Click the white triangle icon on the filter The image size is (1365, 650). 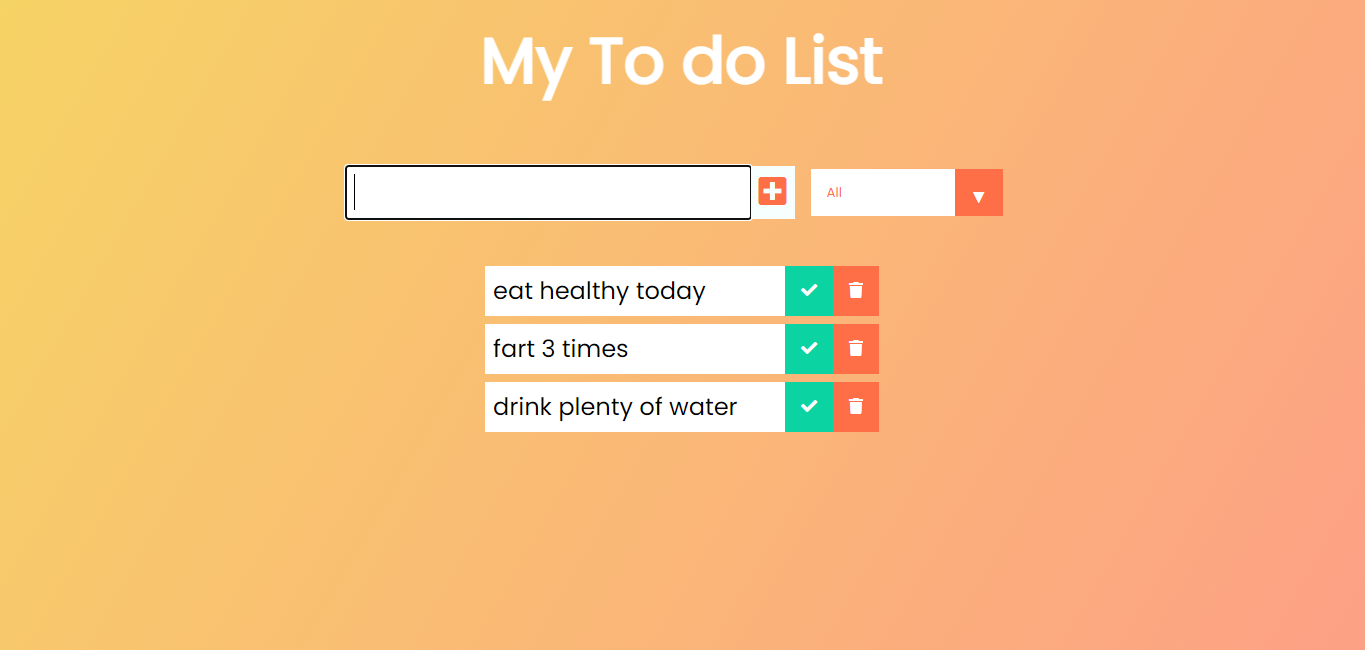[979, 196]
